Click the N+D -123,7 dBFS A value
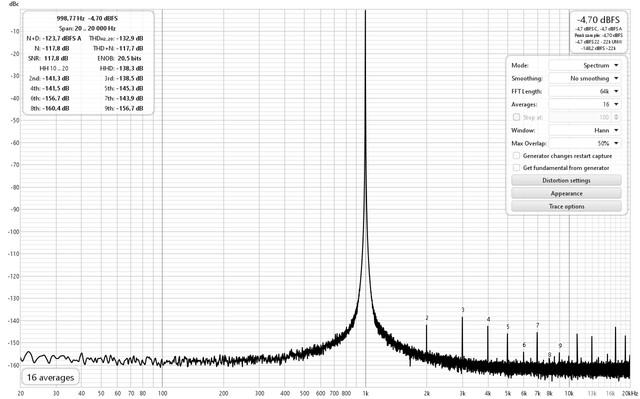 [x=62, y=38]
